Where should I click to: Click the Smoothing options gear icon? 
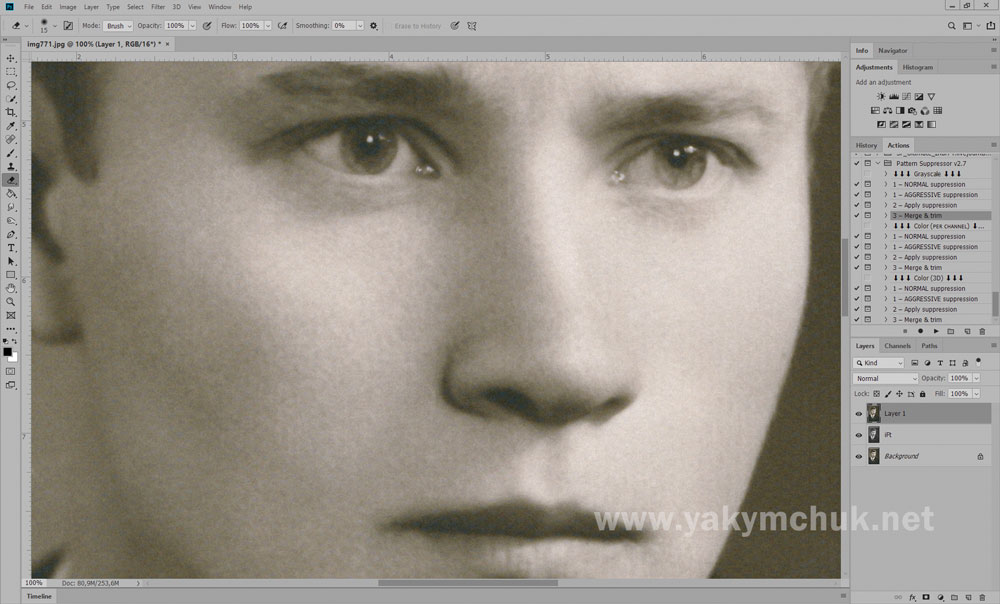(x=374, y=26)
